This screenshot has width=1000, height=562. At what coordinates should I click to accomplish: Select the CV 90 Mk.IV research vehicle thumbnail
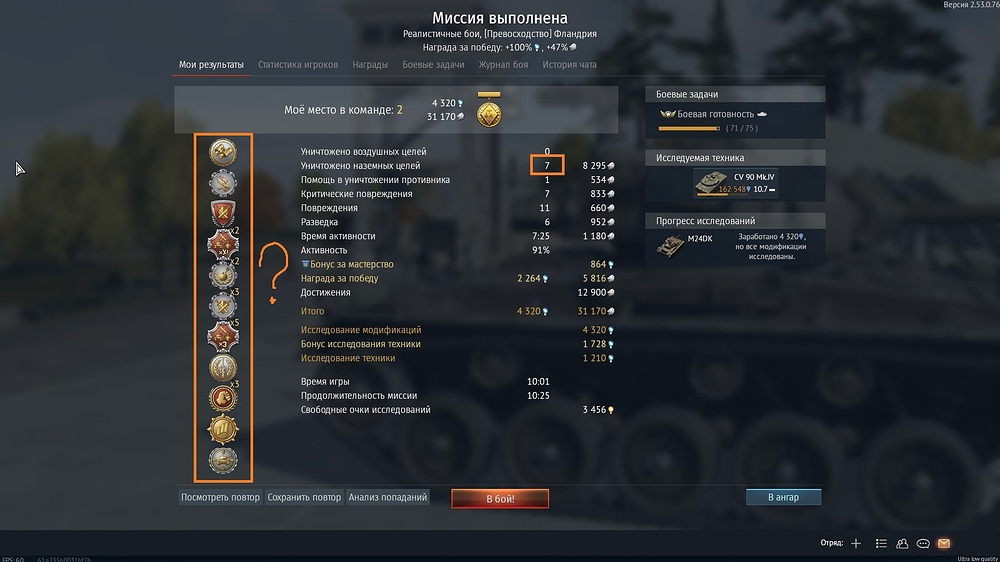(710, 182)
